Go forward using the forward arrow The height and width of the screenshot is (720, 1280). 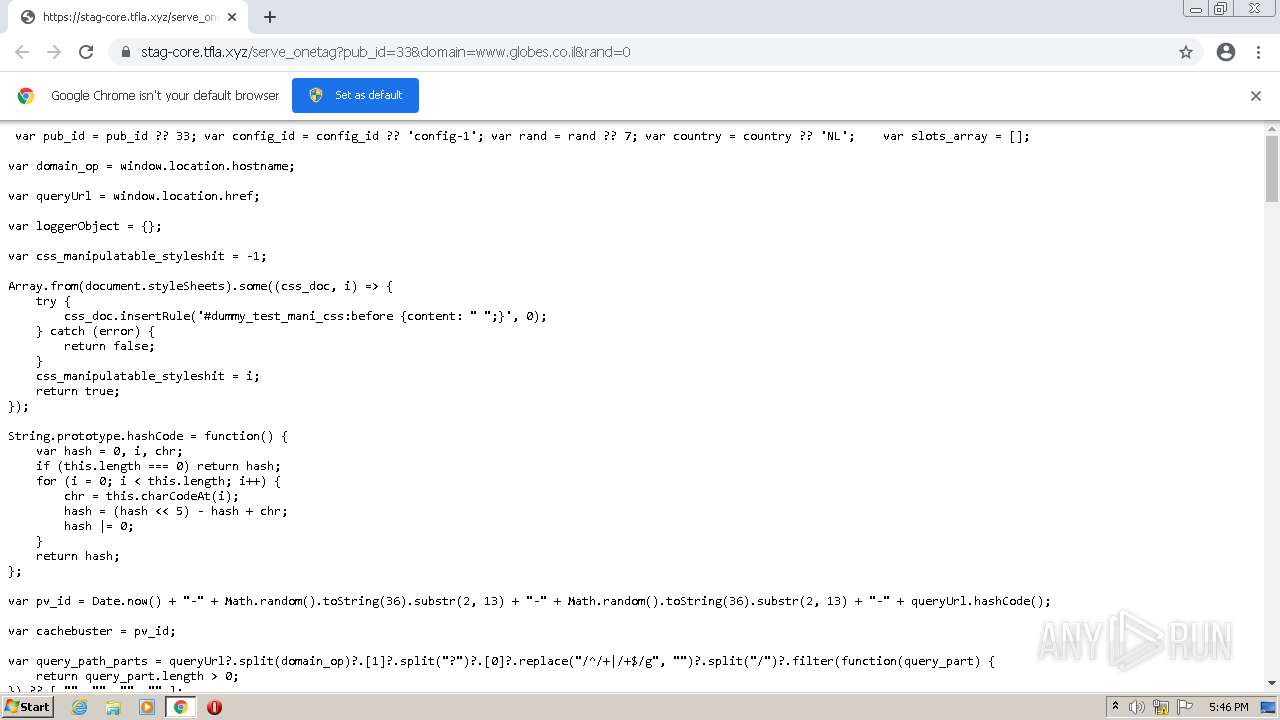(54, 52)
